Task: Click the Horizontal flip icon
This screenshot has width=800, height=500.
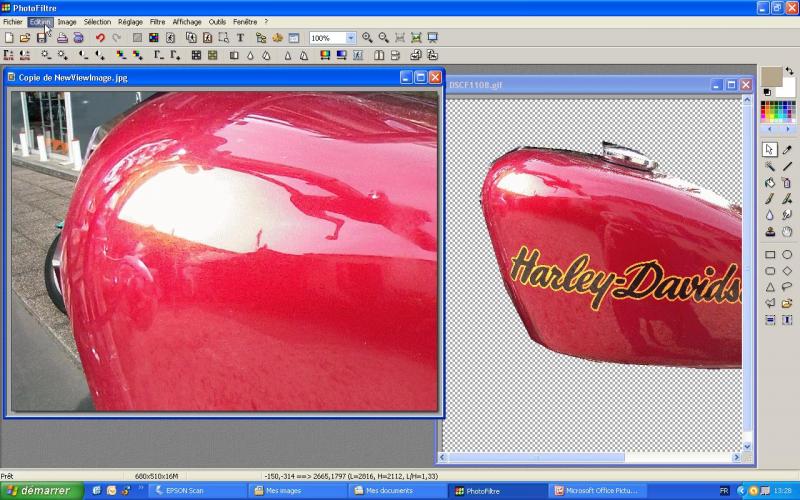Action: point(379,55)
